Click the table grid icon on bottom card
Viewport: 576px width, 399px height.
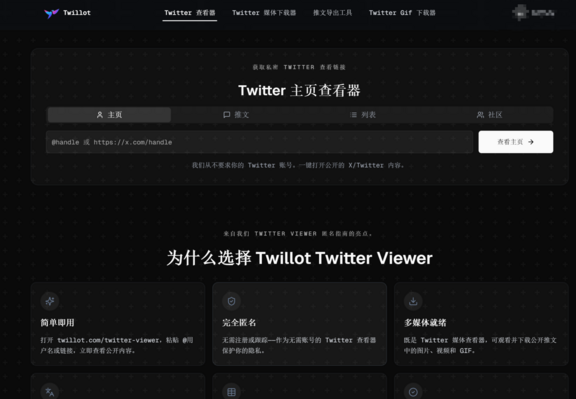coord(231,392)
